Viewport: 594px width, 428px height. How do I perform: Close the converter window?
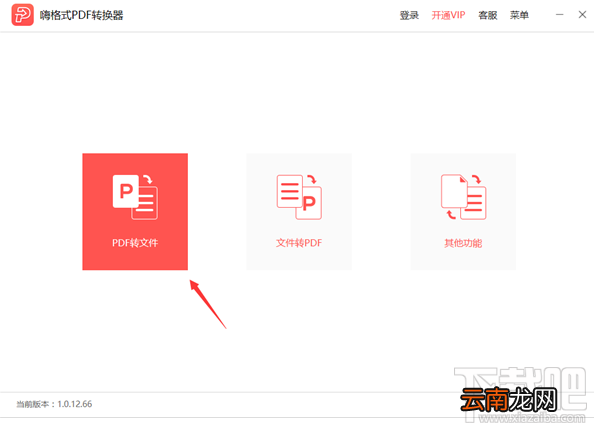click(x=582, y=15)
